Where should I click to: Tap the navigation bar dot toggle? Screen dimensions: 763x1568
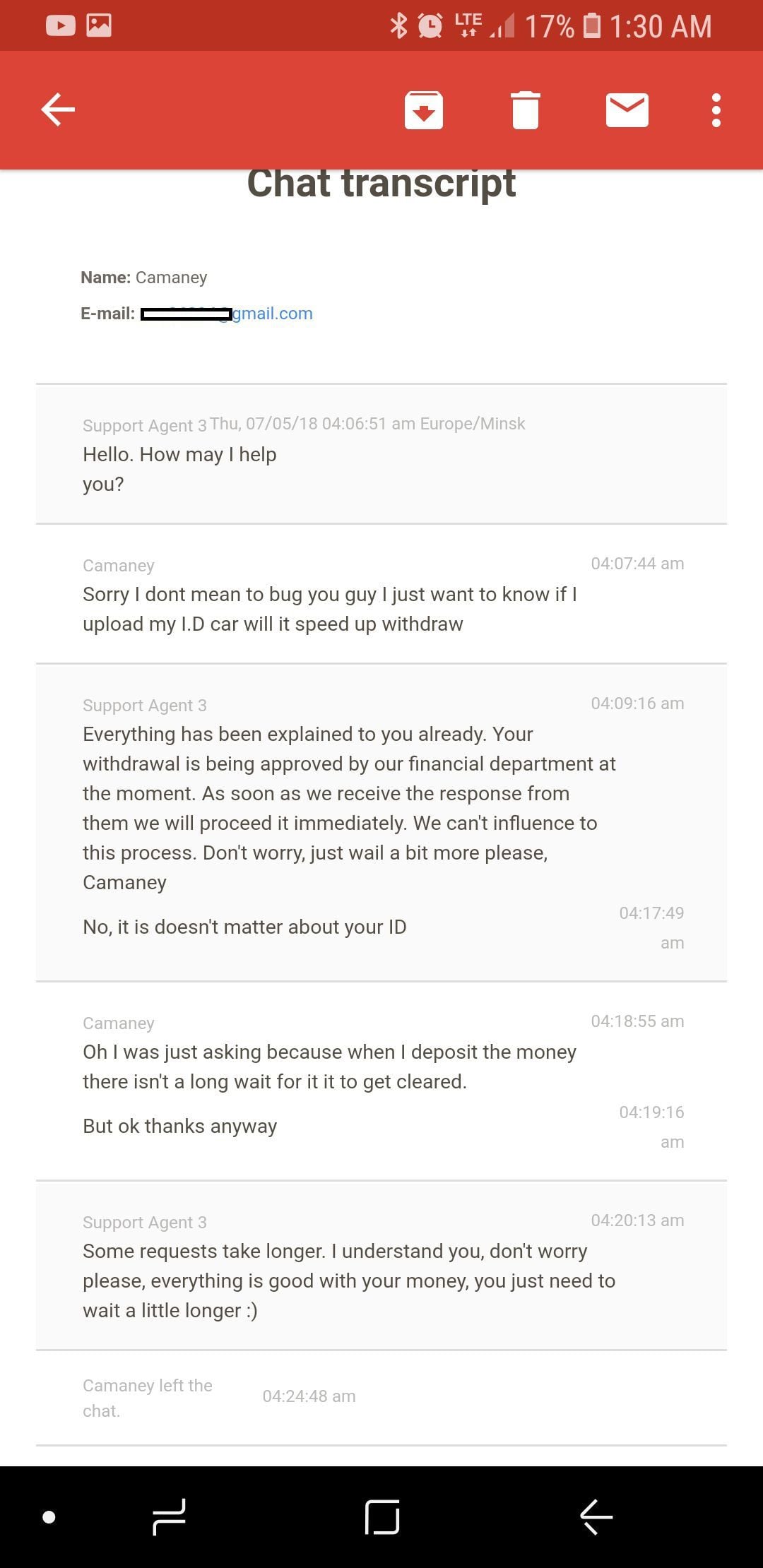point(49,1517)
